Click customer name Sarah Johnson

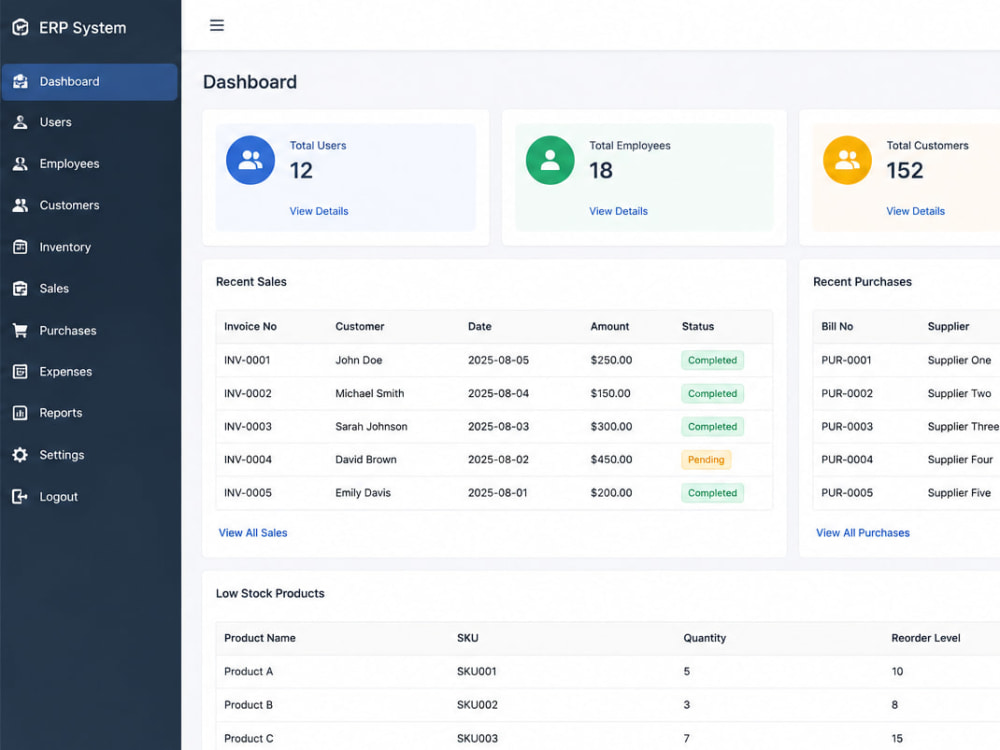(x=371, y=427)
